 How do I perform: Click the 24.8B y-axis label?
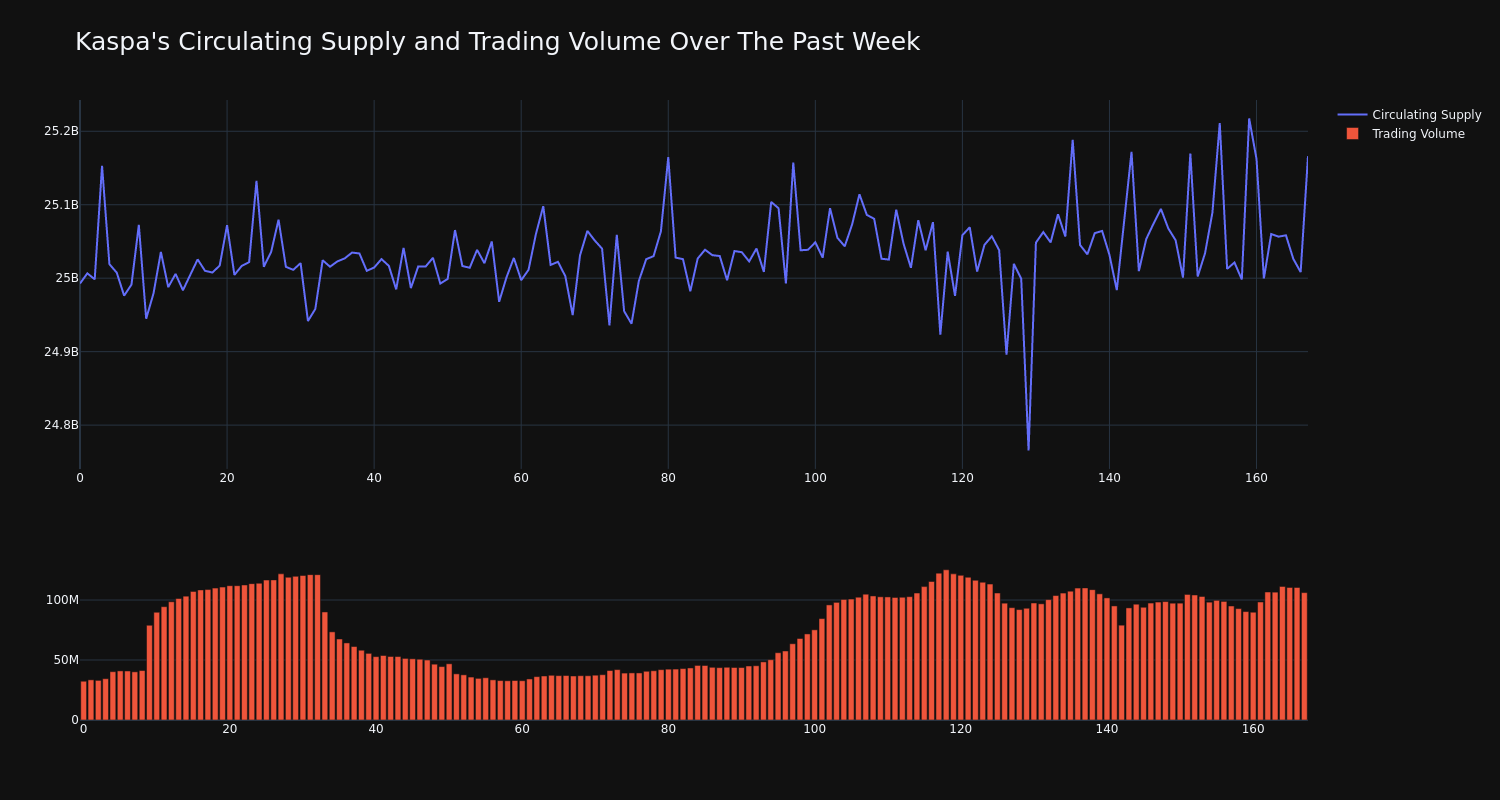point(61,425)
